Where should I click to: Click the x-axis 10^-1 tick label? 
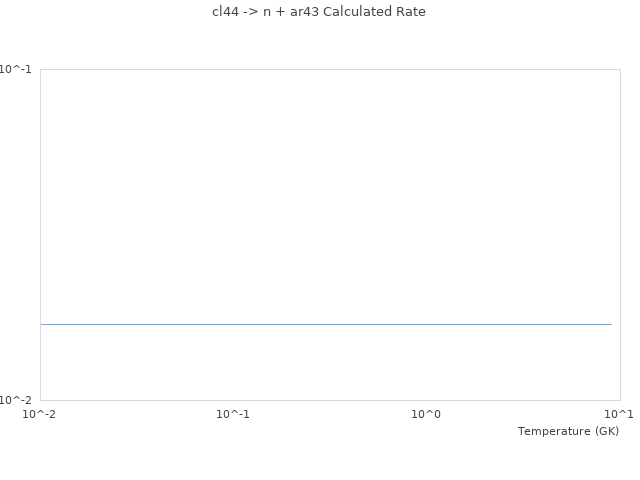click(233, 414)
